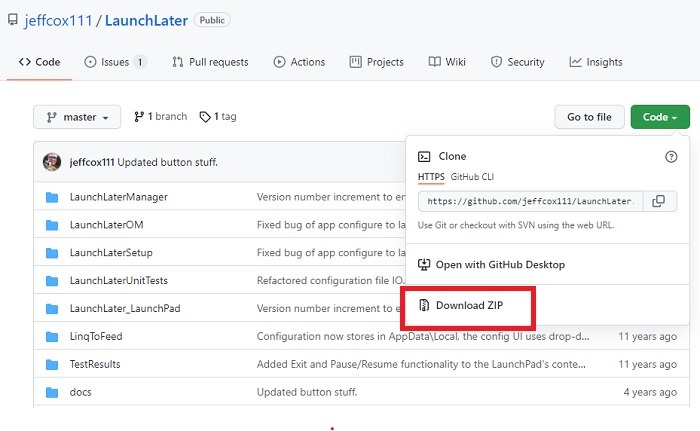Click the Public visibility badge
This screenshot has width=700, height=431.
point(212,20)
